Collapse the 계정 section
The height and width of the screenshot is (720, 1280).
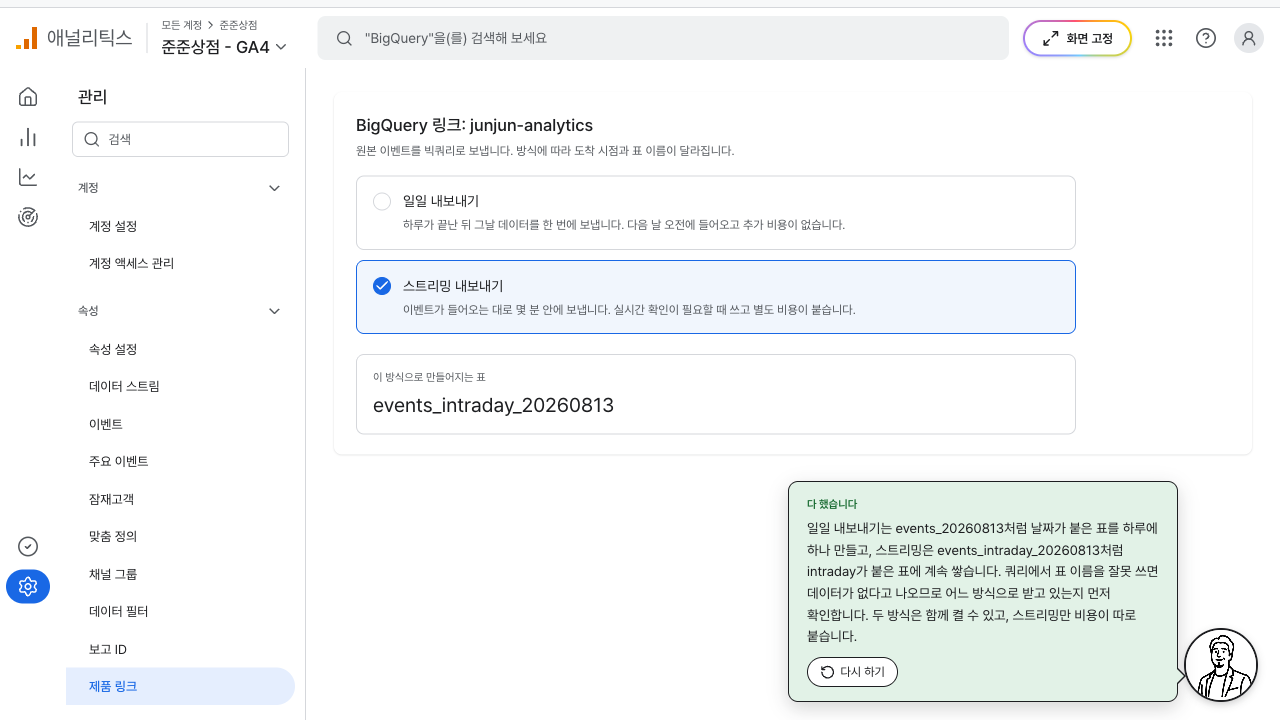coord(275,188)
